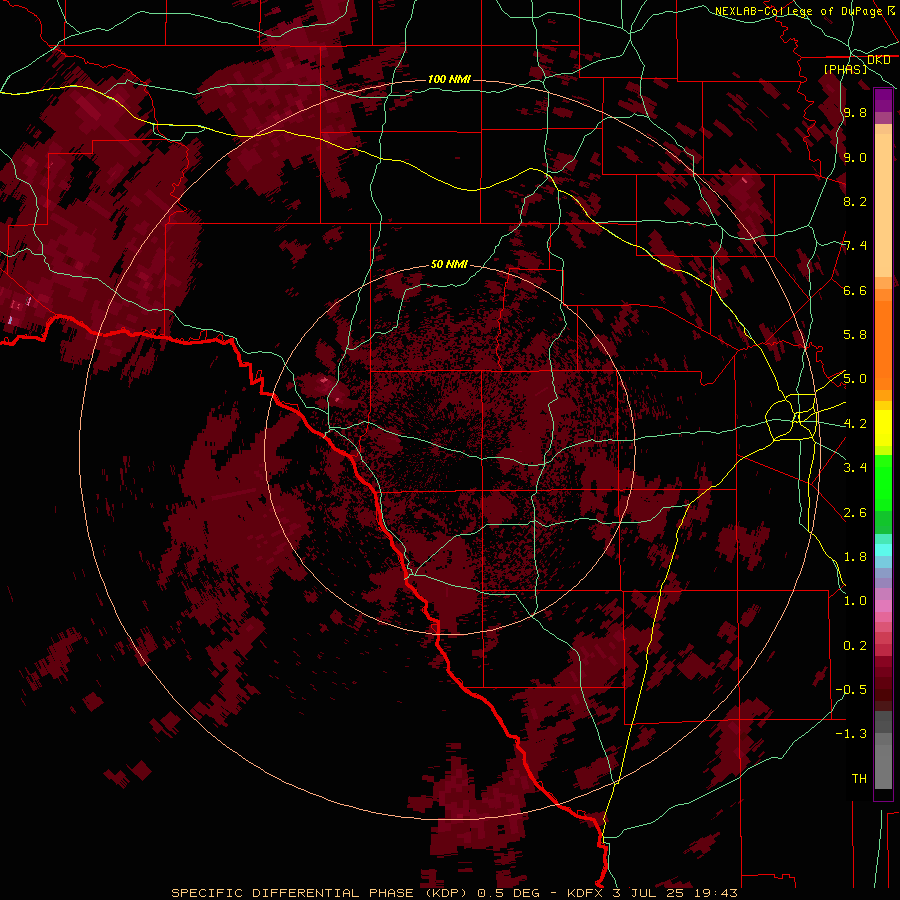The image size is (900, 900).
Task: Click the 4.2 value on the color scale
Action: tap(855, 424)
